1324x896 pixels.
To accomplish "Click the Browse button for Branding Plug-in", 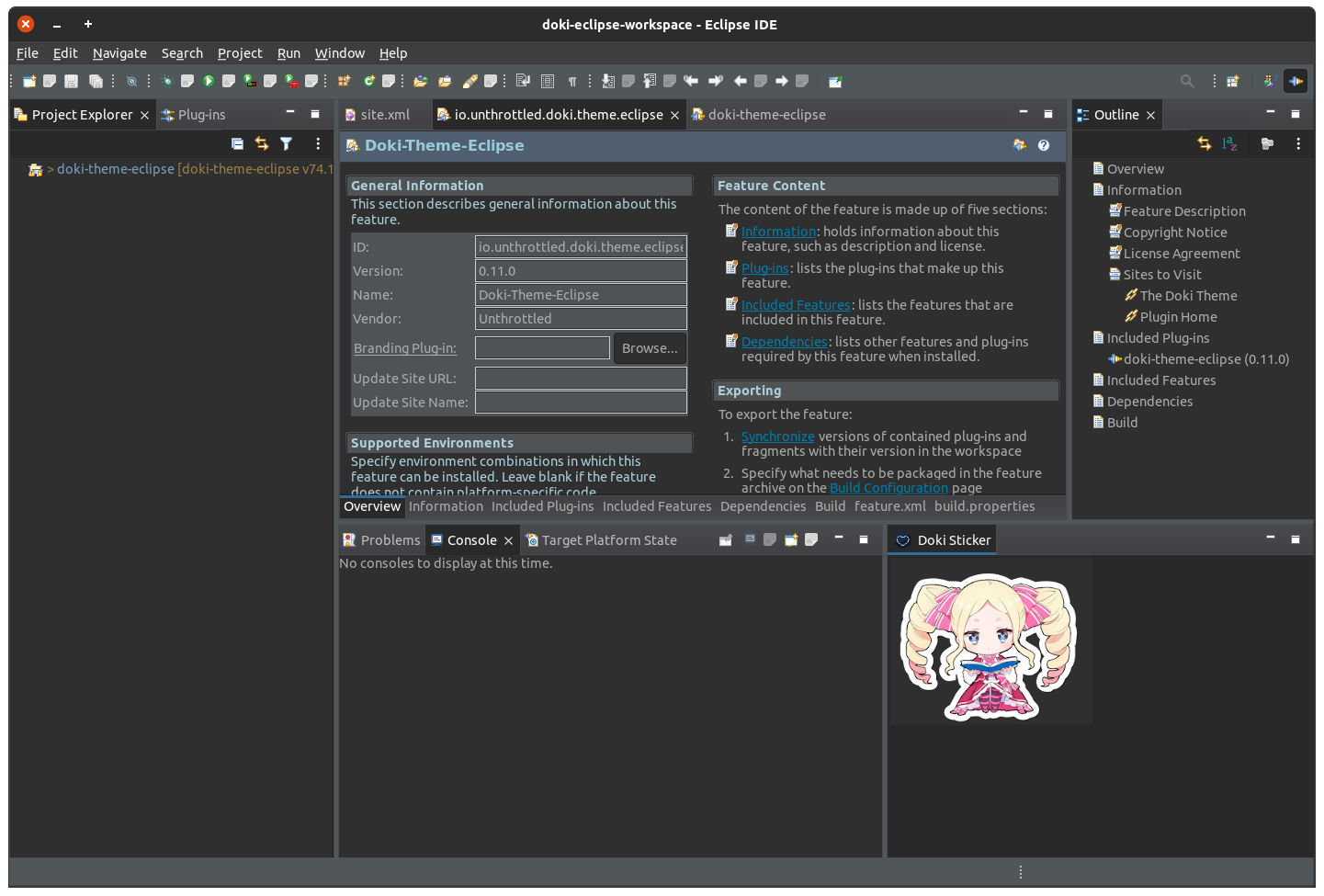I will (x=650, y=348).
